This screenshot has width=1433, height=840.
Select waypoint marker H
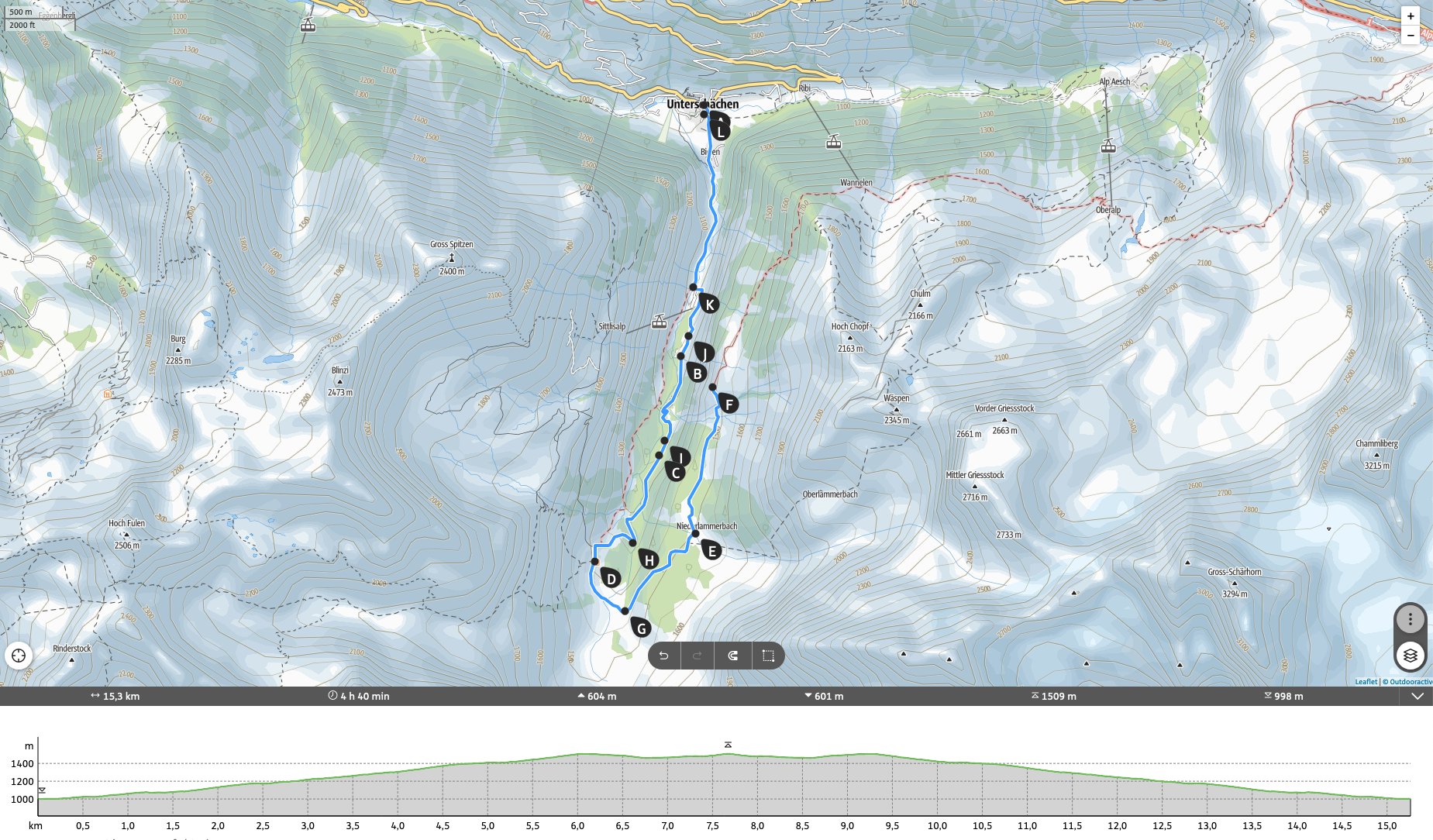649,559
